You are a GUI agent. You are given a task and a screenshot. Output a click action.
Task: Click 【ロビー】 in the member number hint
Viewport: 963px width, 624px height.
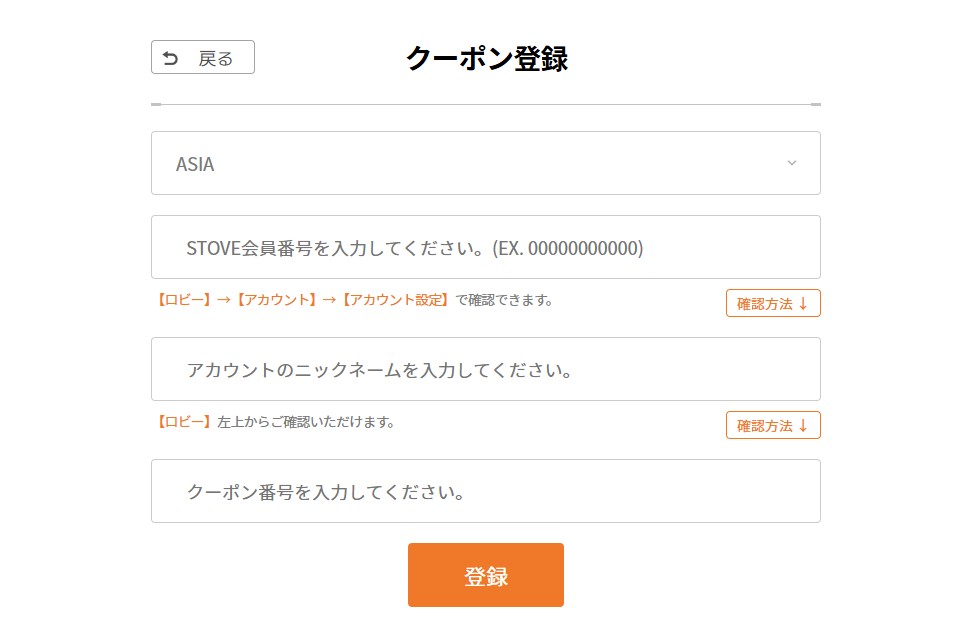point(184,300)
